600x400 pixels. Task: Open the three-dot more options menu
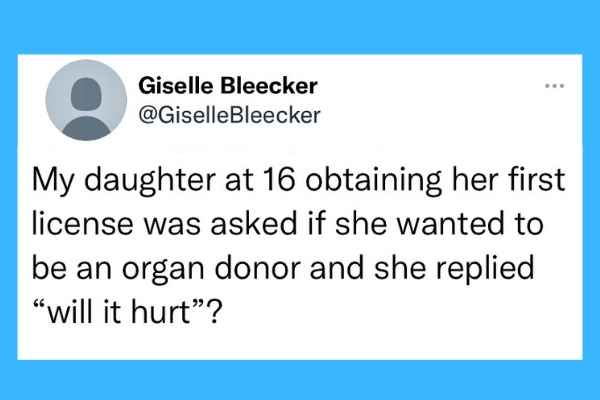point(554,86)
